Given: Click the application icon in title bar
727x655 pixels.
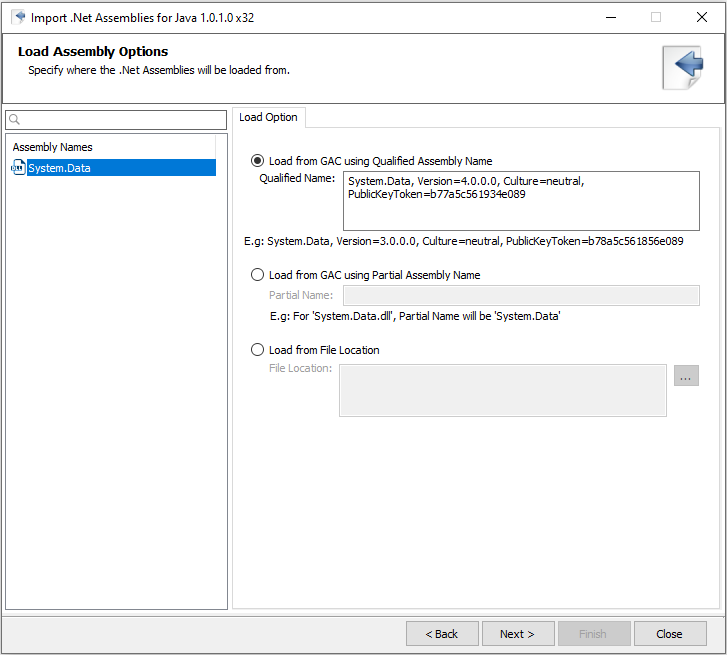Looking at the screenshot, I should pyautogui.click(x=18, y=16).
